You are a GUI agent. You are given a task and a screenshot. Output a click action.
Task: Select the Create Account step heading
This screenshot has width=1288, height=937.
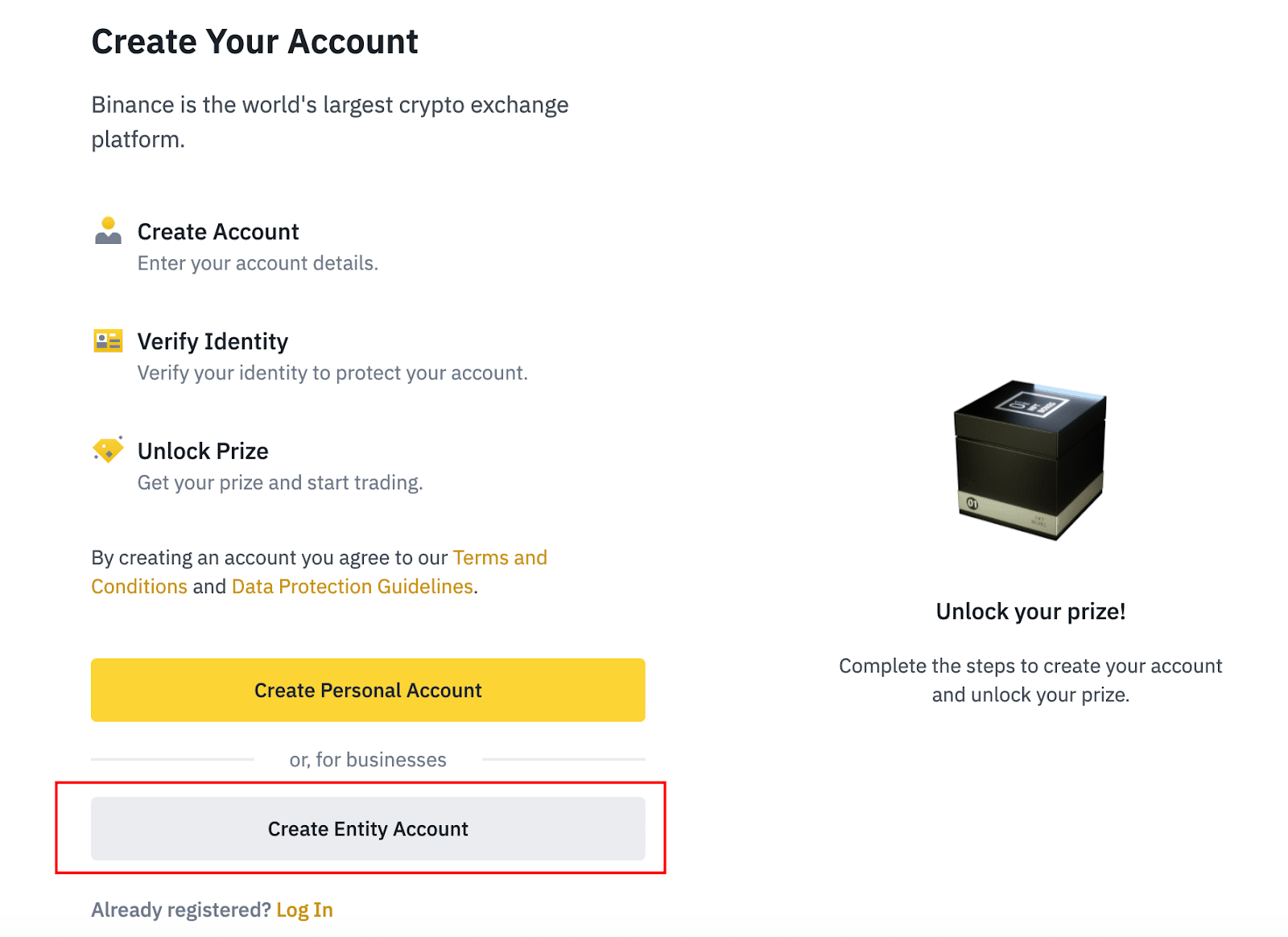tap(218, 232)
